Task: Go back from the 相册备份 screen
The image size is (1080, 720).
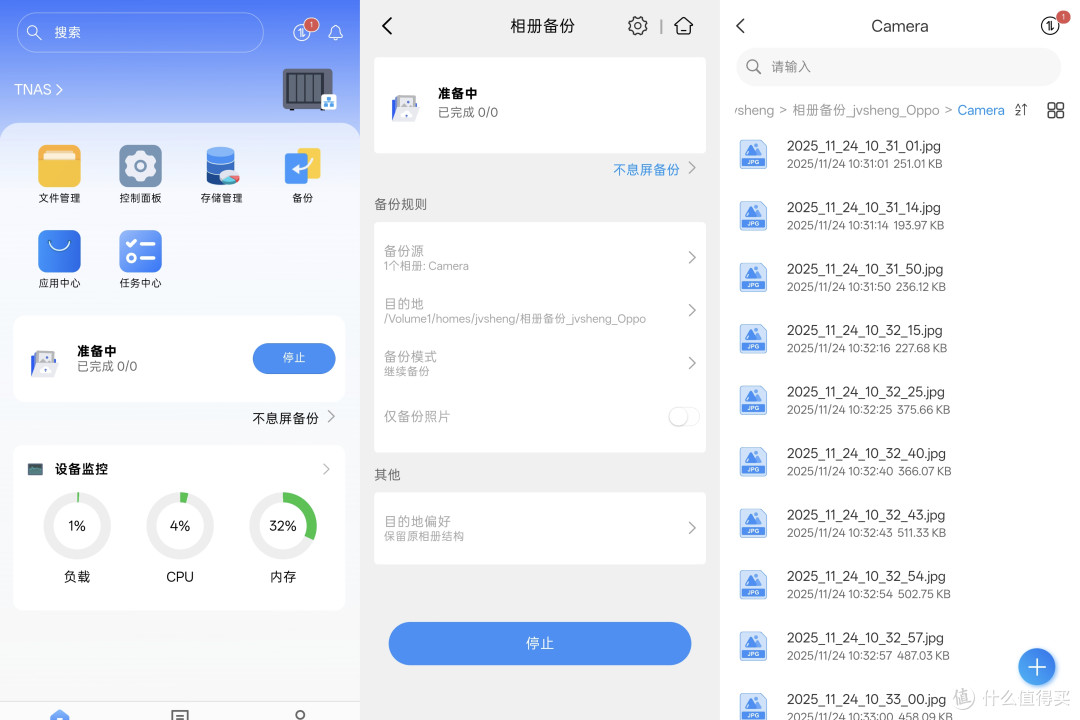Action: tap(388, 26)
